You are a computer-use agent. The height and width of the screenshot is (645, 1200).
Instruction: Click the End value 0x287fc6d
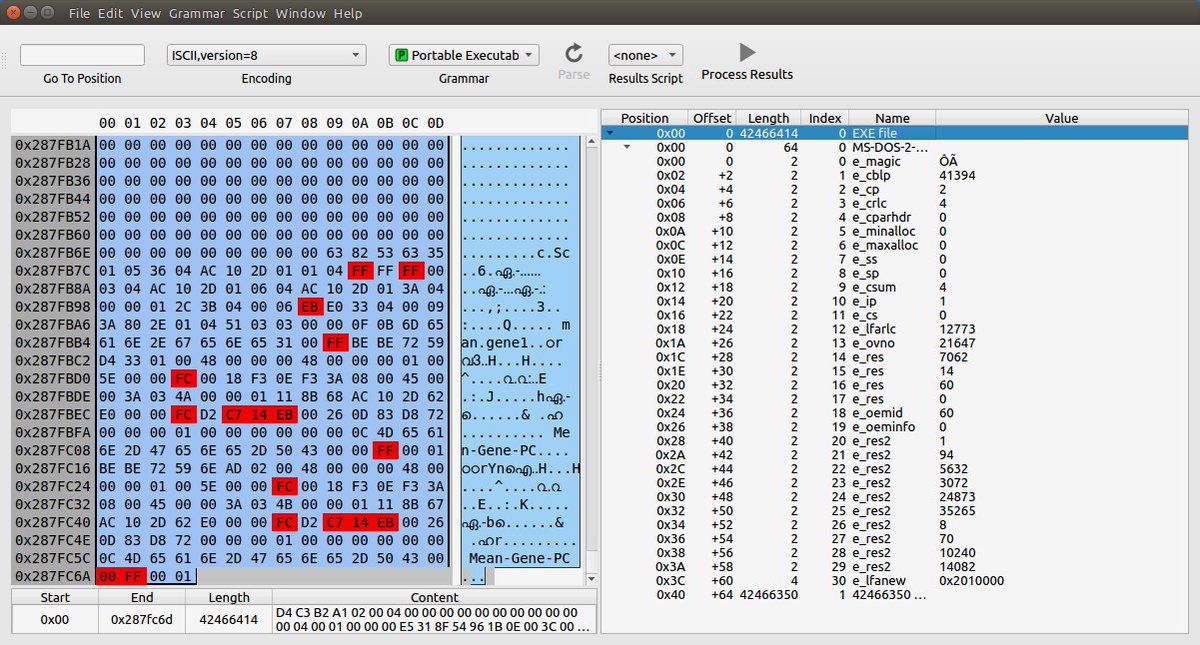143,619
